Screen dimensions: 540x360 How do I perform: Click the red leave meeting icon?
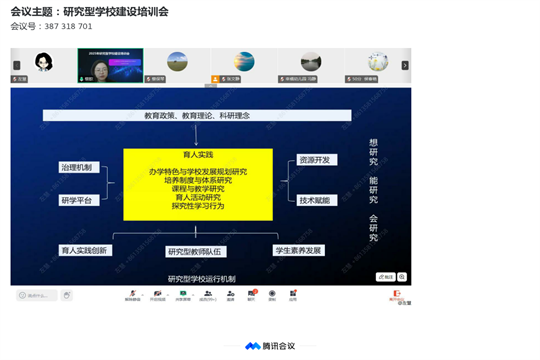[397, 293]
